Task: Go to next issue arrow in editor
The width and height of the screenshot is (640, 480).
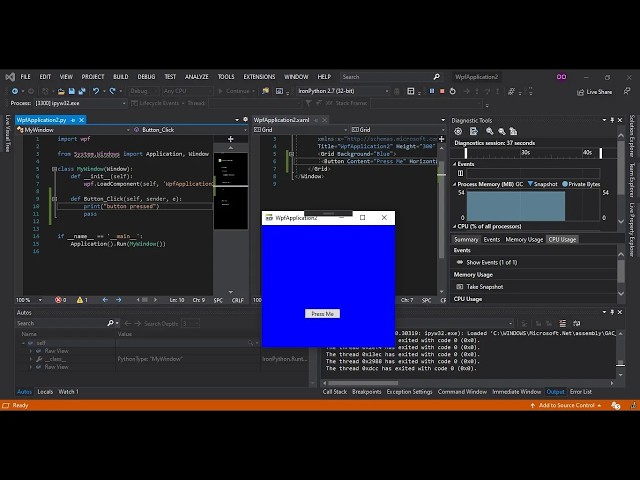Action: click(118, 300)
